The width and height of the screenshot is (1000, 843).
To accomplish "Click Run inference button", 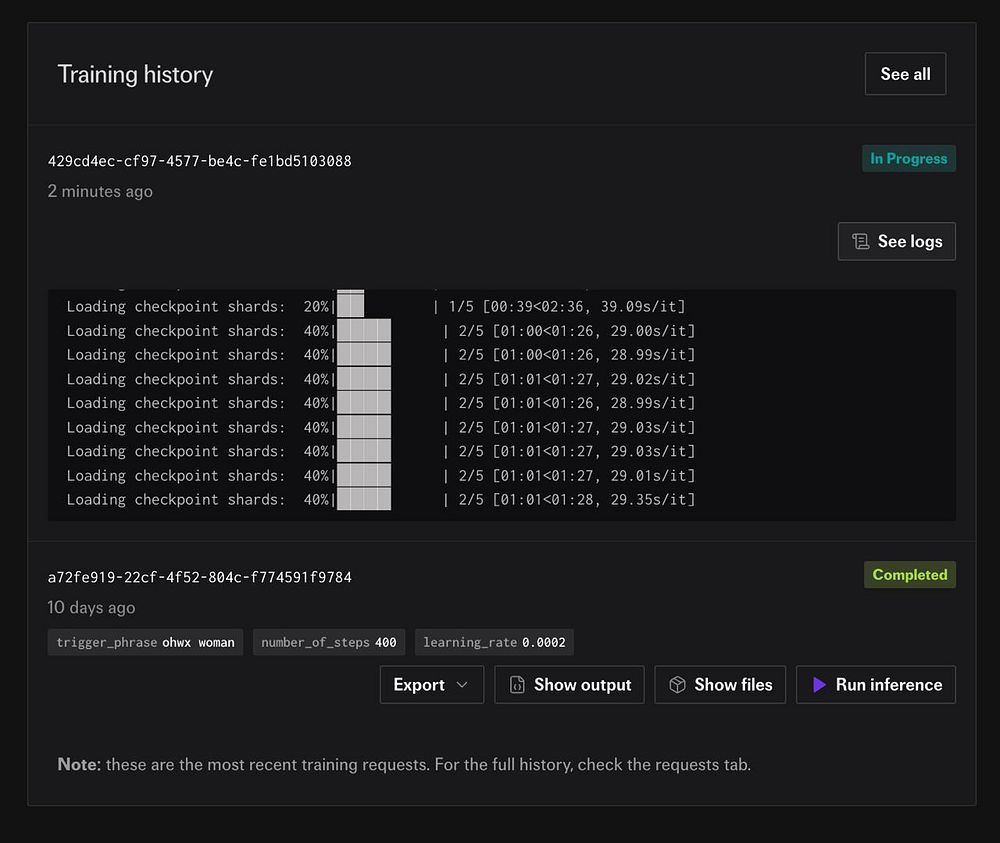I will coord(876,685).
